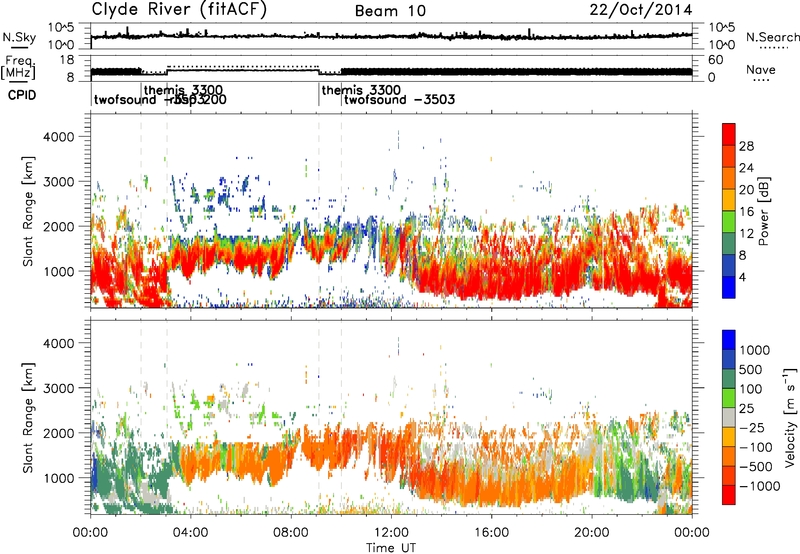Pick the bottom blue segment of the power colorbar
Screen dimensions: 800x554
point(729,288)
